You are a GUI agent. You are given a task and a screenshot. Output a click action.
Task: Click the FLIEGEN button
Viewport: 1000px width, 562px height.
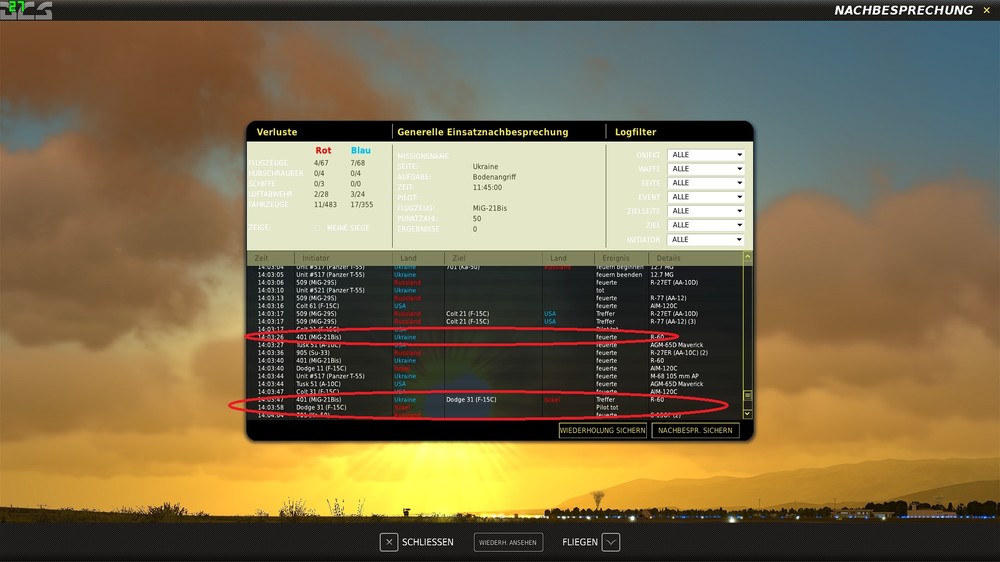591,542
